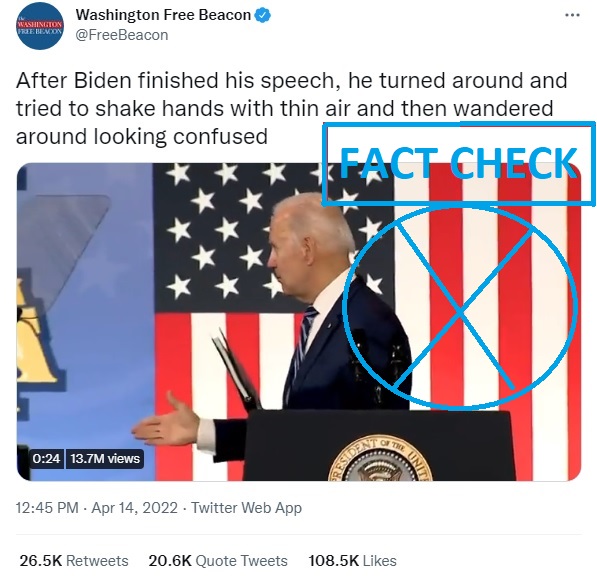Visit the @FreeBeacon handle link

coord(122,35)
